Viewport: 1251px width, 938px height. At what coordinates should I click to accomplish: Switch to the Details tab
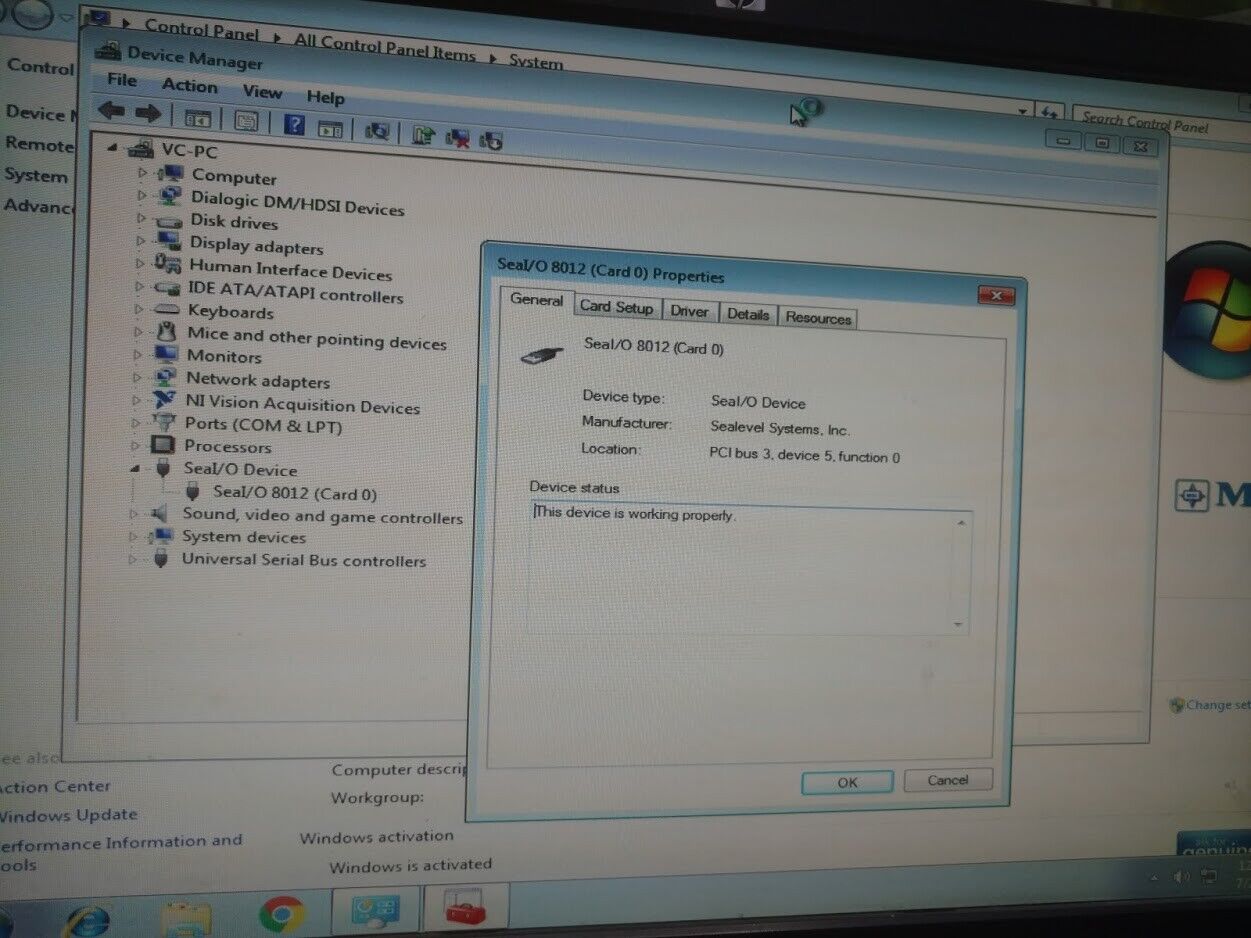(748, 314)
